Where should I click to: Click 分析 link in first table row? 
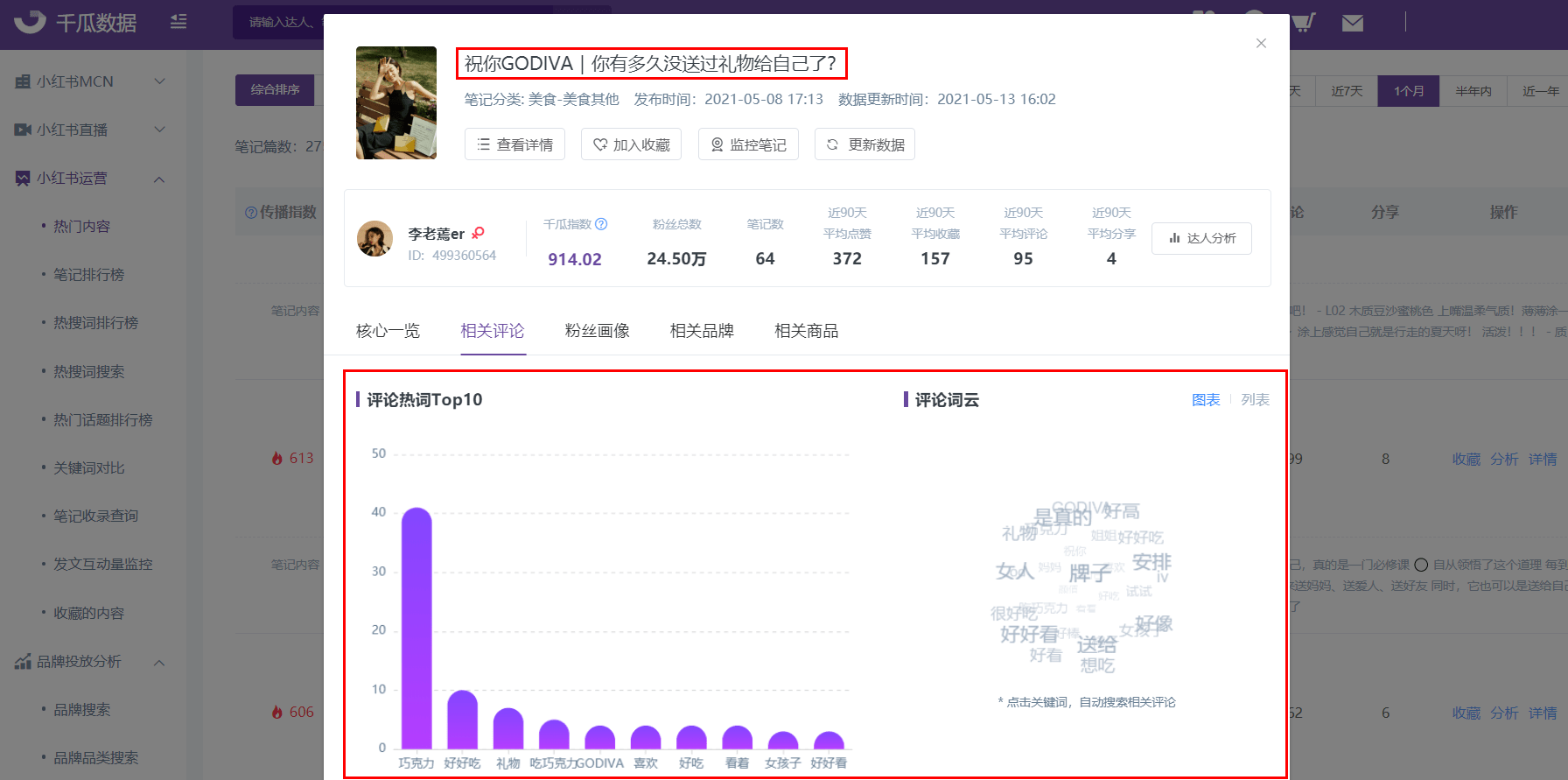click(x=1504, y=460)
